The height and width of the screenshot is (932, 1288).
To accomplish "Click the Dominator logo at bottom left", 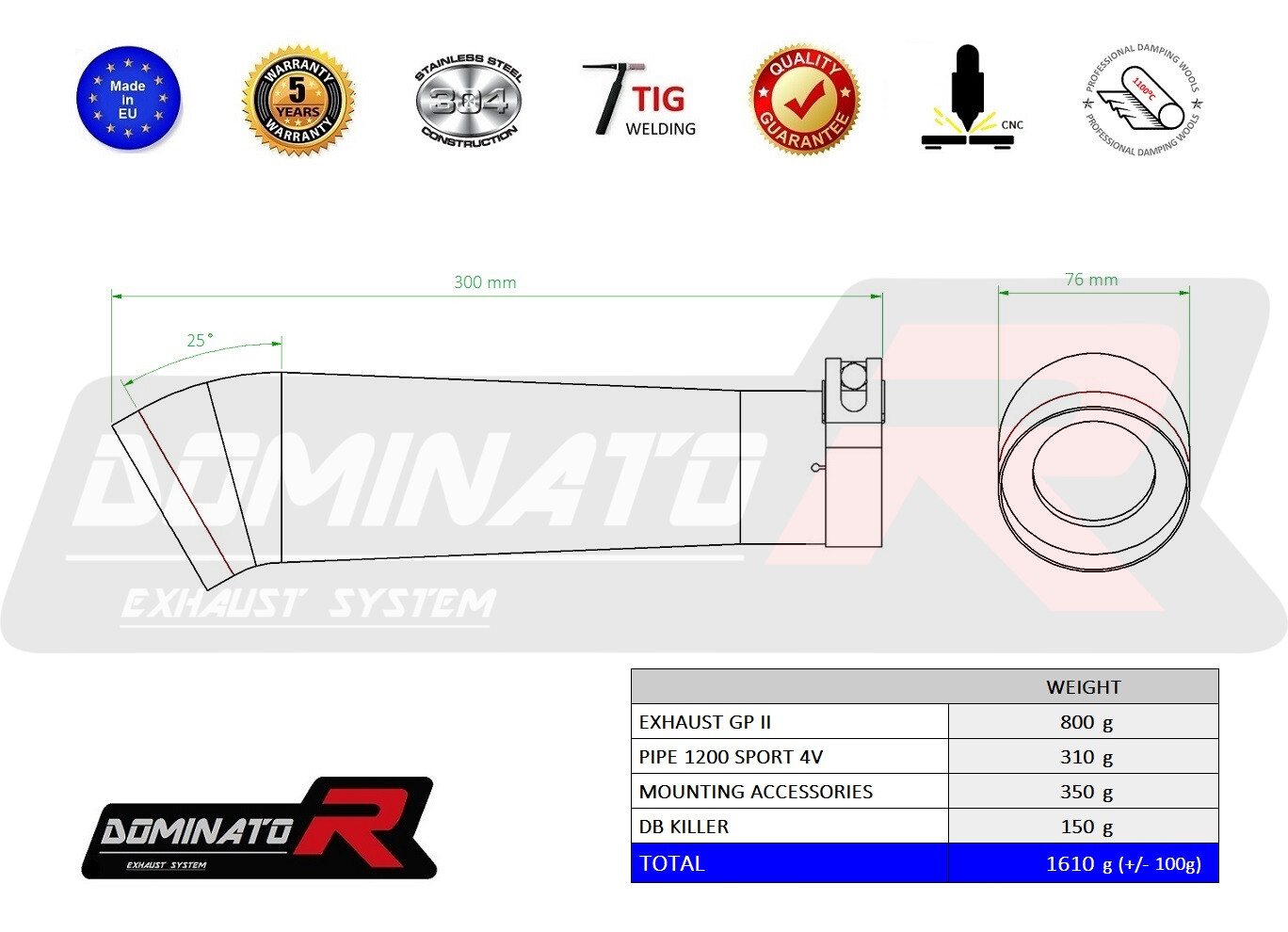I will pos(258,829).
